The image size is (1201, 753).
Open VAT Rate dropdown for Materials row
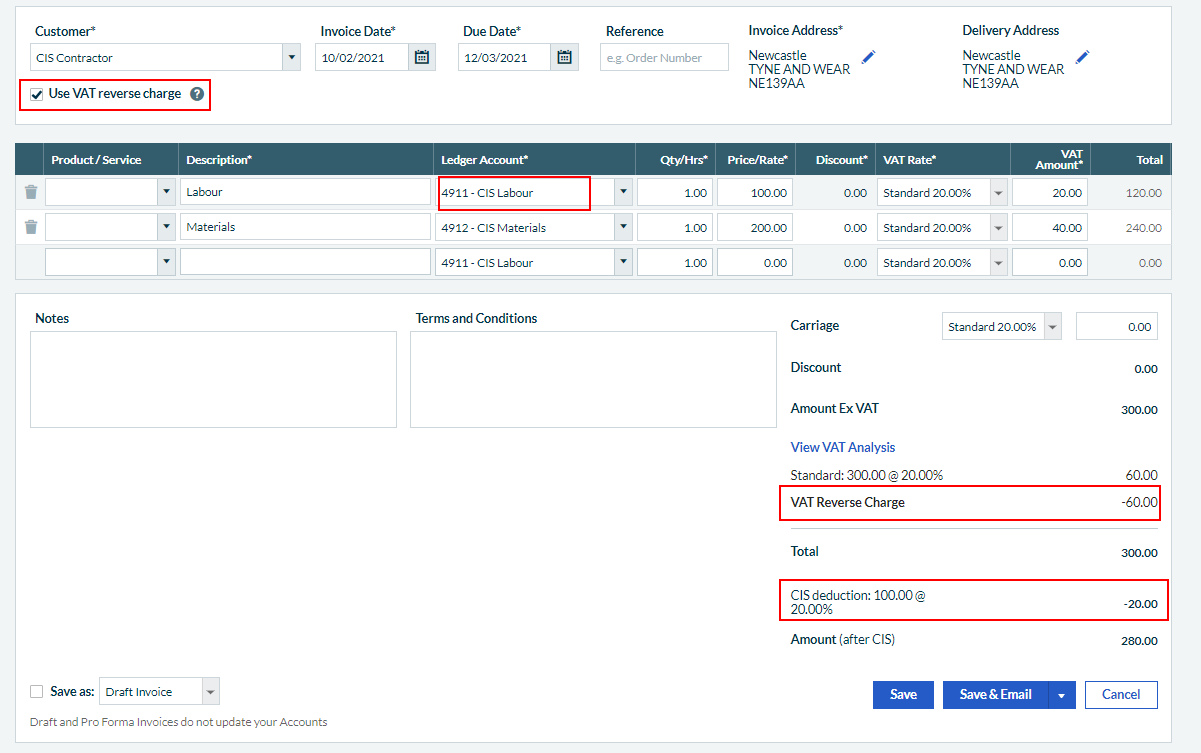998,228
